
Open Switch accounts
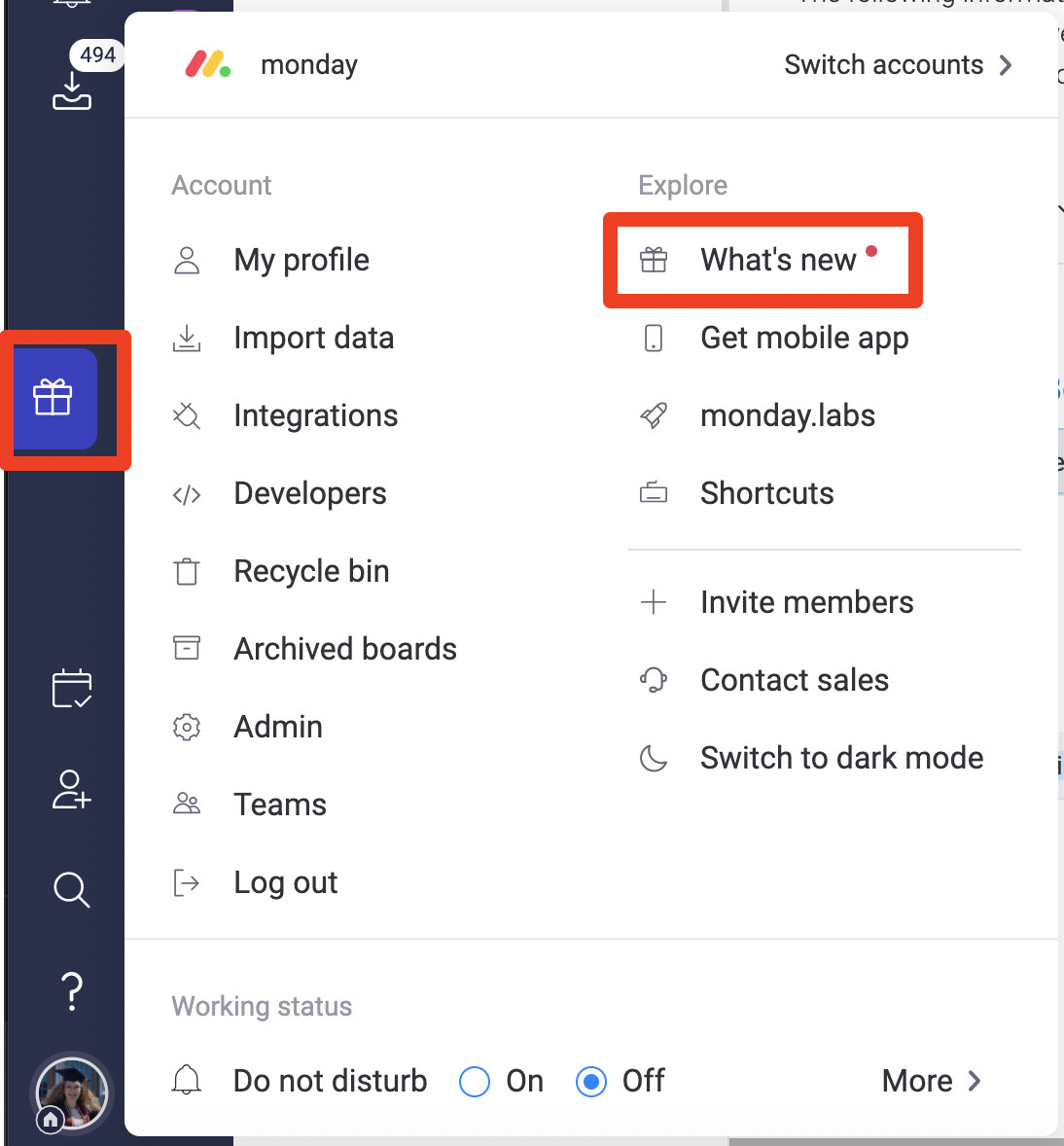883,65
